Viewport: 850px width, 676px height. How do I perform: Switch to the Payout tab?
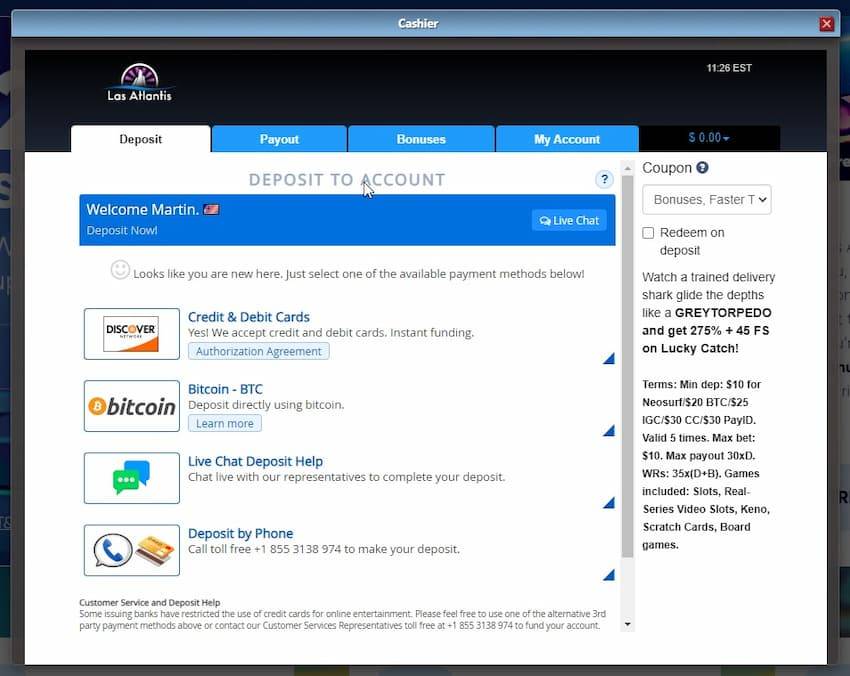(x=279, y=139)
